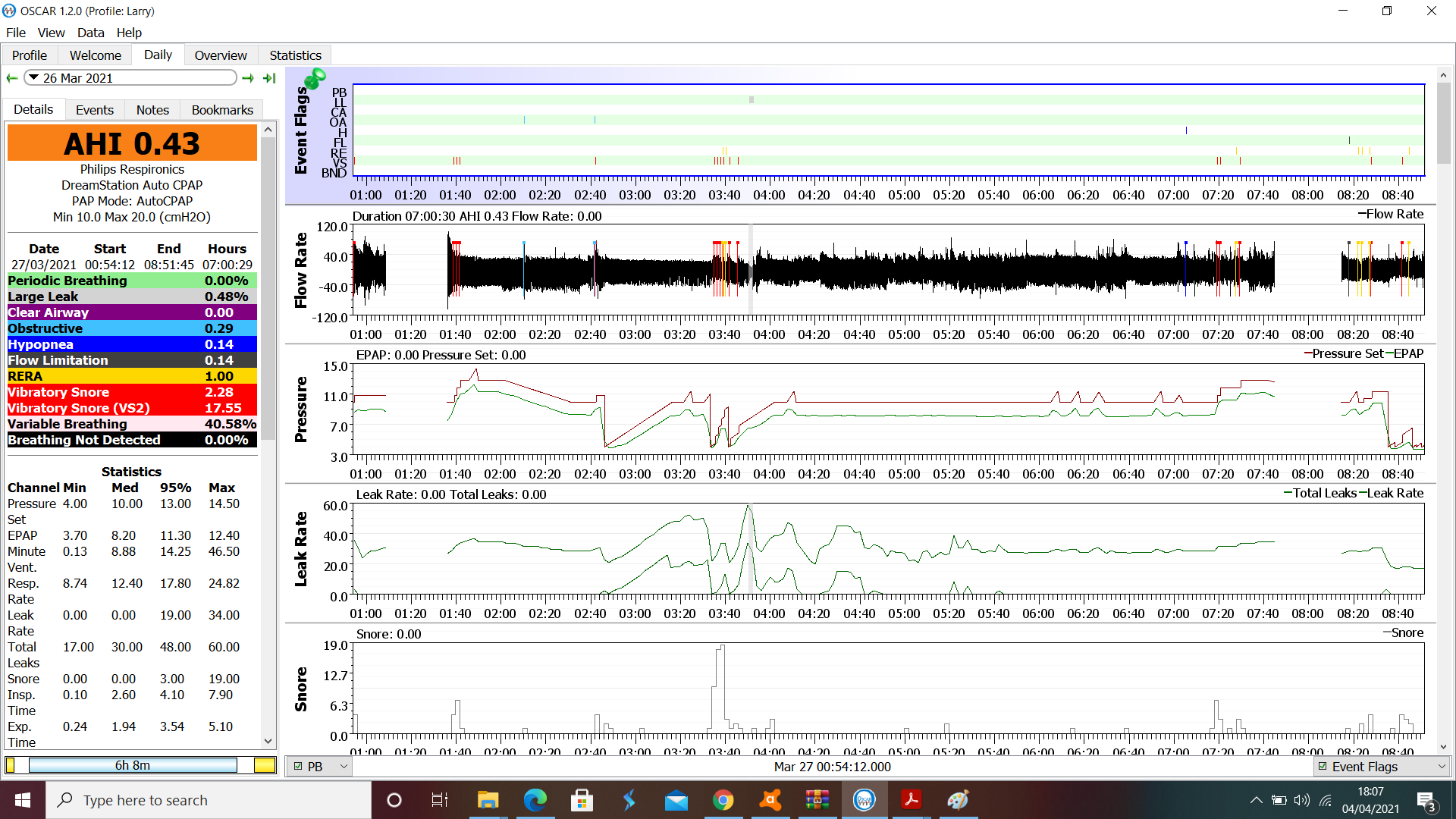Jump to the last recorded day
This screenshot has width=1456, height=819.
(269, 78)
